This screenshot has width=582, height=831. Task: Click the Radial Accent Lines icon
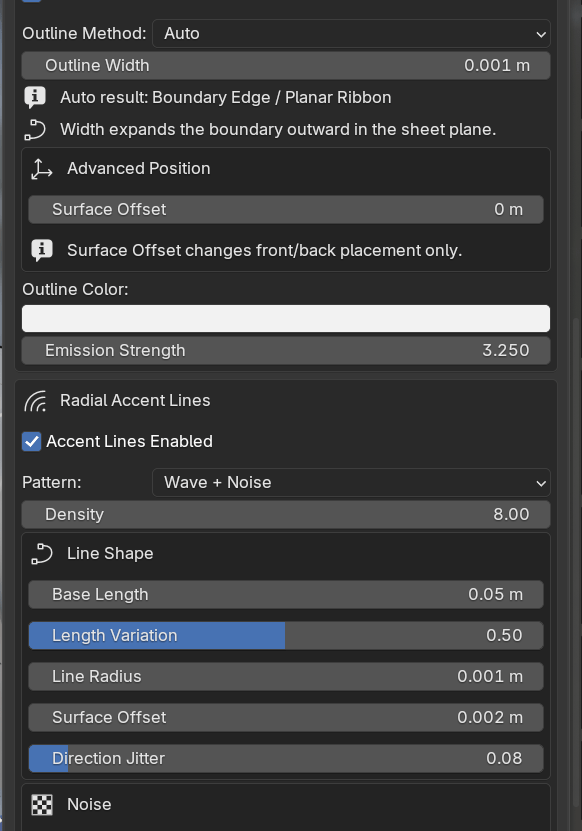[x=36, y=401]
